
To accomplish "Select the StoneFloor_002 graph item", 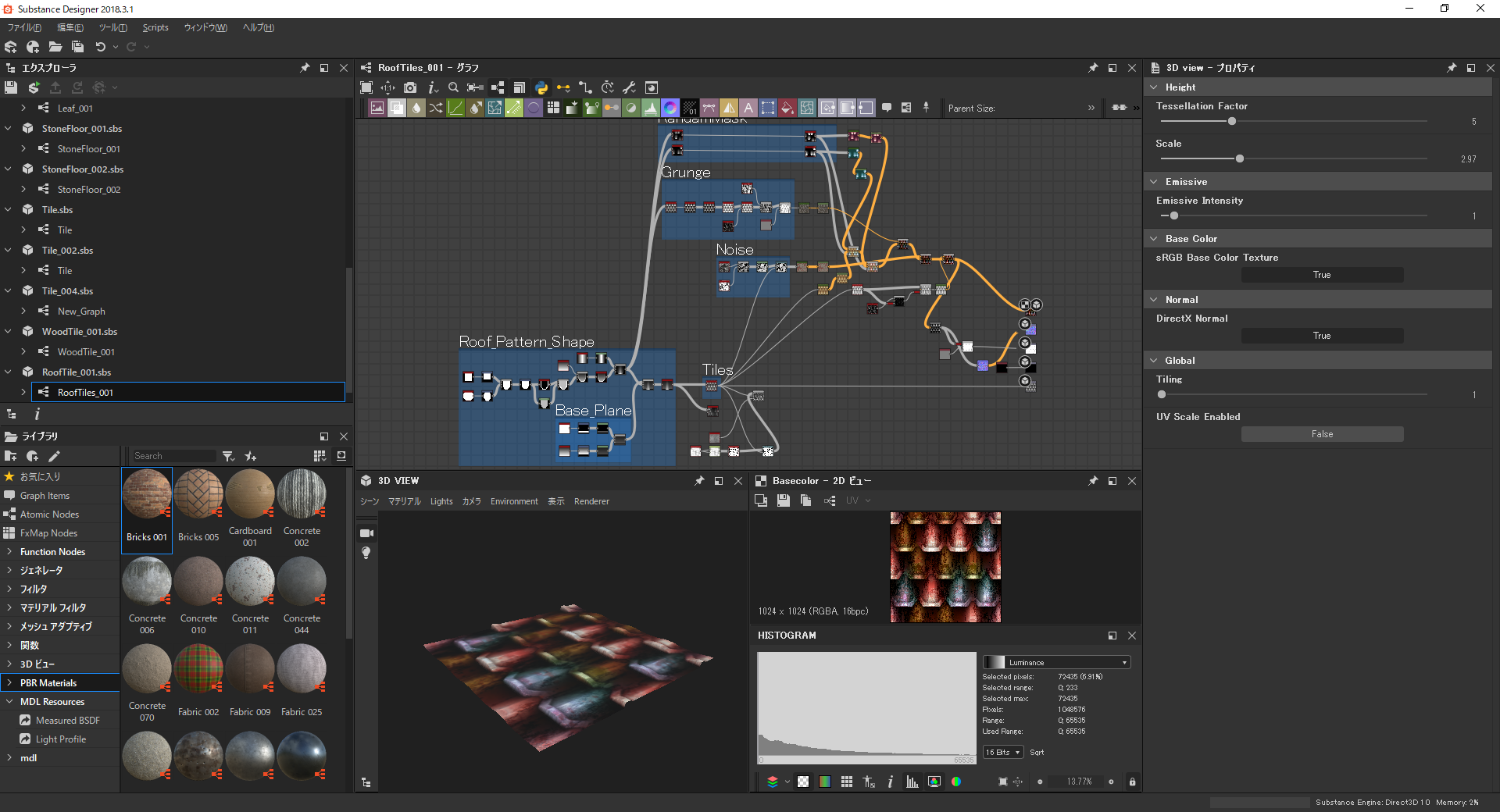I will (x=88, y=189).
